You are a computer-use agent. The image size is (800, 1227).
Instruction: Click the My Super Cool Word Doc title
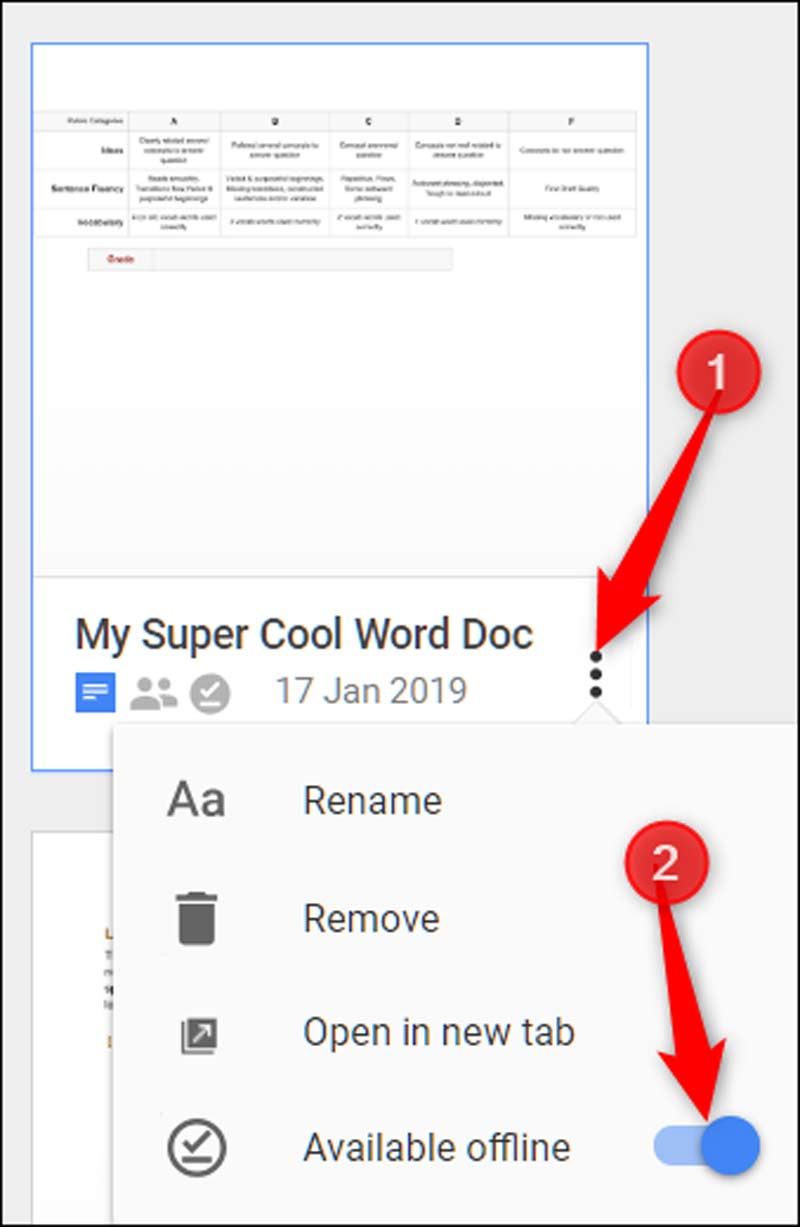click(304, 634)
